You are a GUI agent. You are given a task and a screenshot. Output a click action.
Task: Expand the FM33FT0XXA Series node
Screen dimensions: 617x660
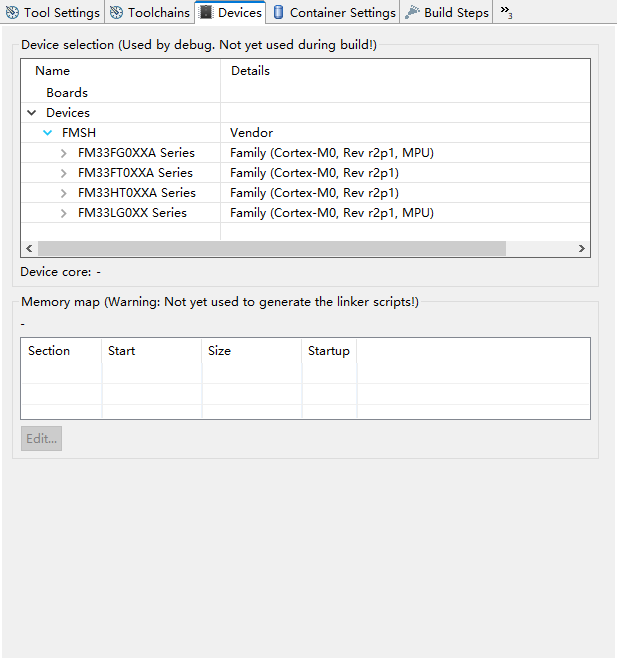coord(64,173)
